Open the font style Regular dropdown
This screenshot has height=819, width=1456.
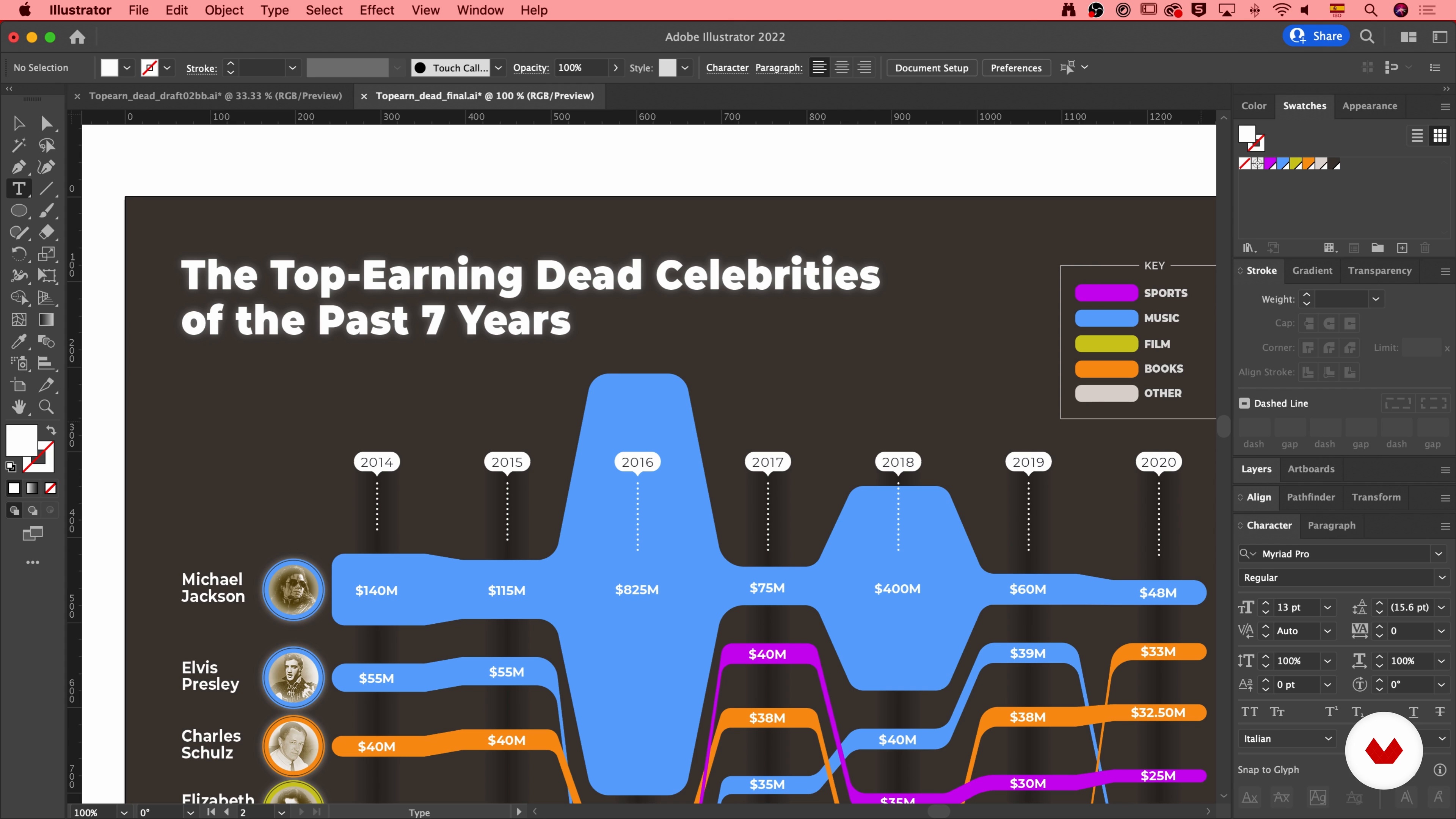pyautogui.click(x=1441, y=577)
